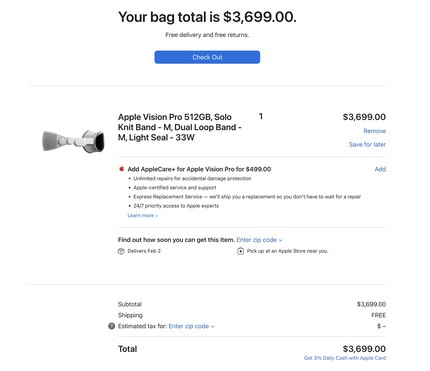The width and height of the screenshot is (430, 371).
Task: Click the red AppleCare+ apple logo icon
Action: pos(122,169)
